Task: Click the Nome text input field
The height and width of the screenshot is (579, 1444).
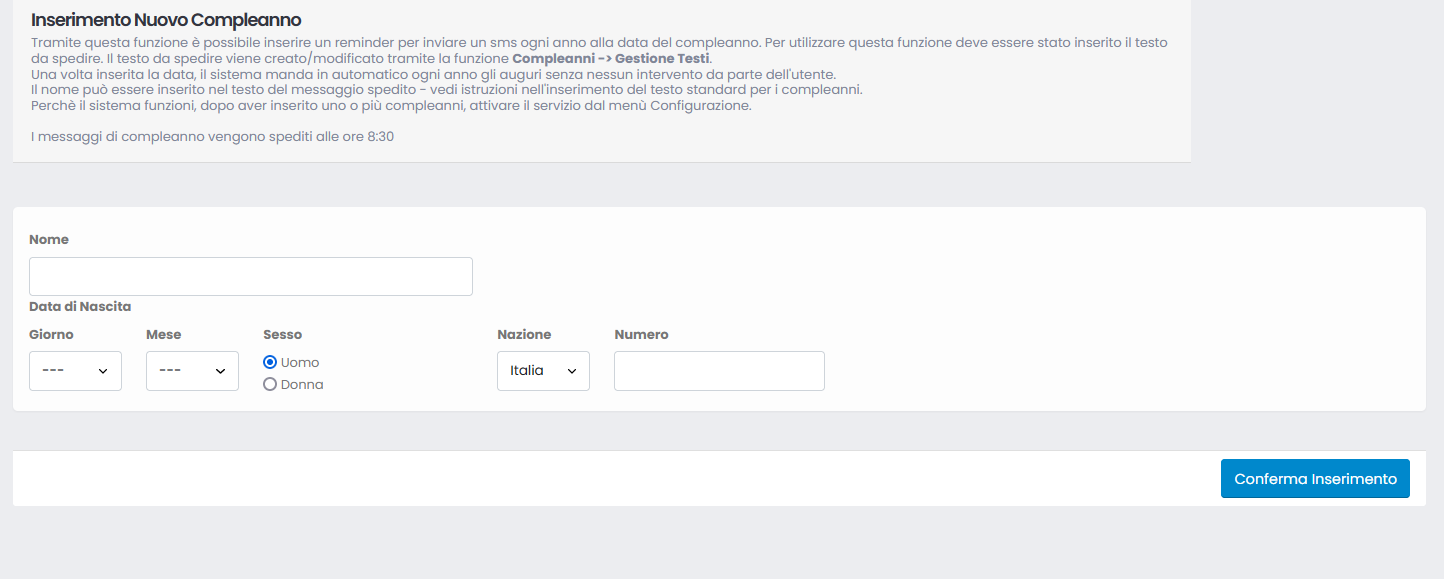Action: tap(251, 276)
